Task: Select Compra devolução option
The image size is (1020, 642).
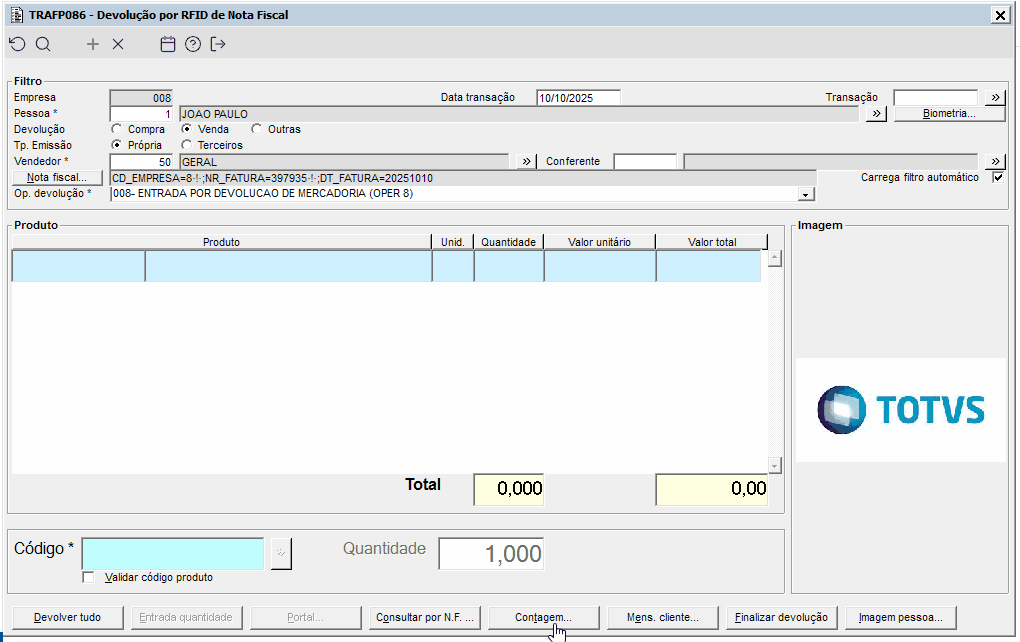Action: click(116, 129)
